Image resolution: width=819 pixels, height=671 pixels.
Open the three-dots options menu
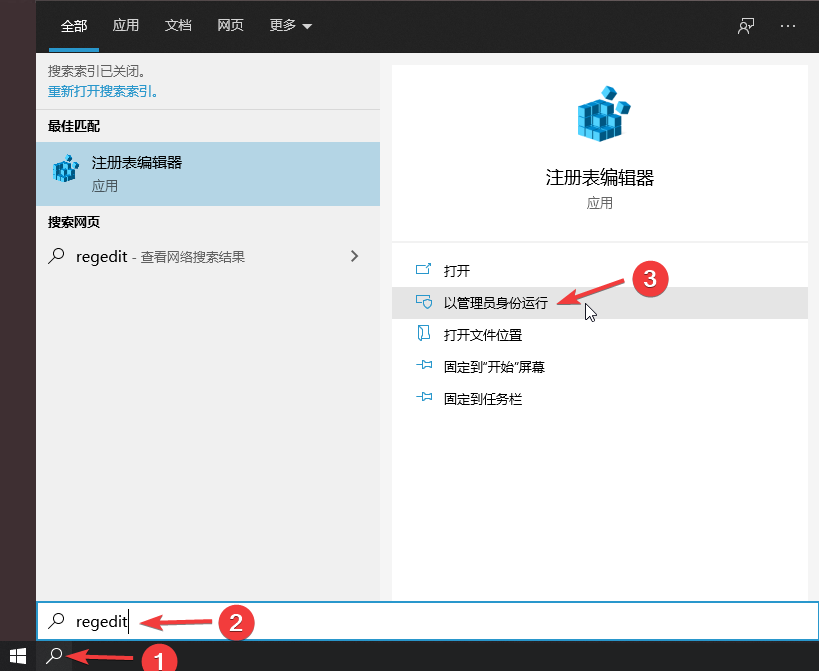(788, 26)
